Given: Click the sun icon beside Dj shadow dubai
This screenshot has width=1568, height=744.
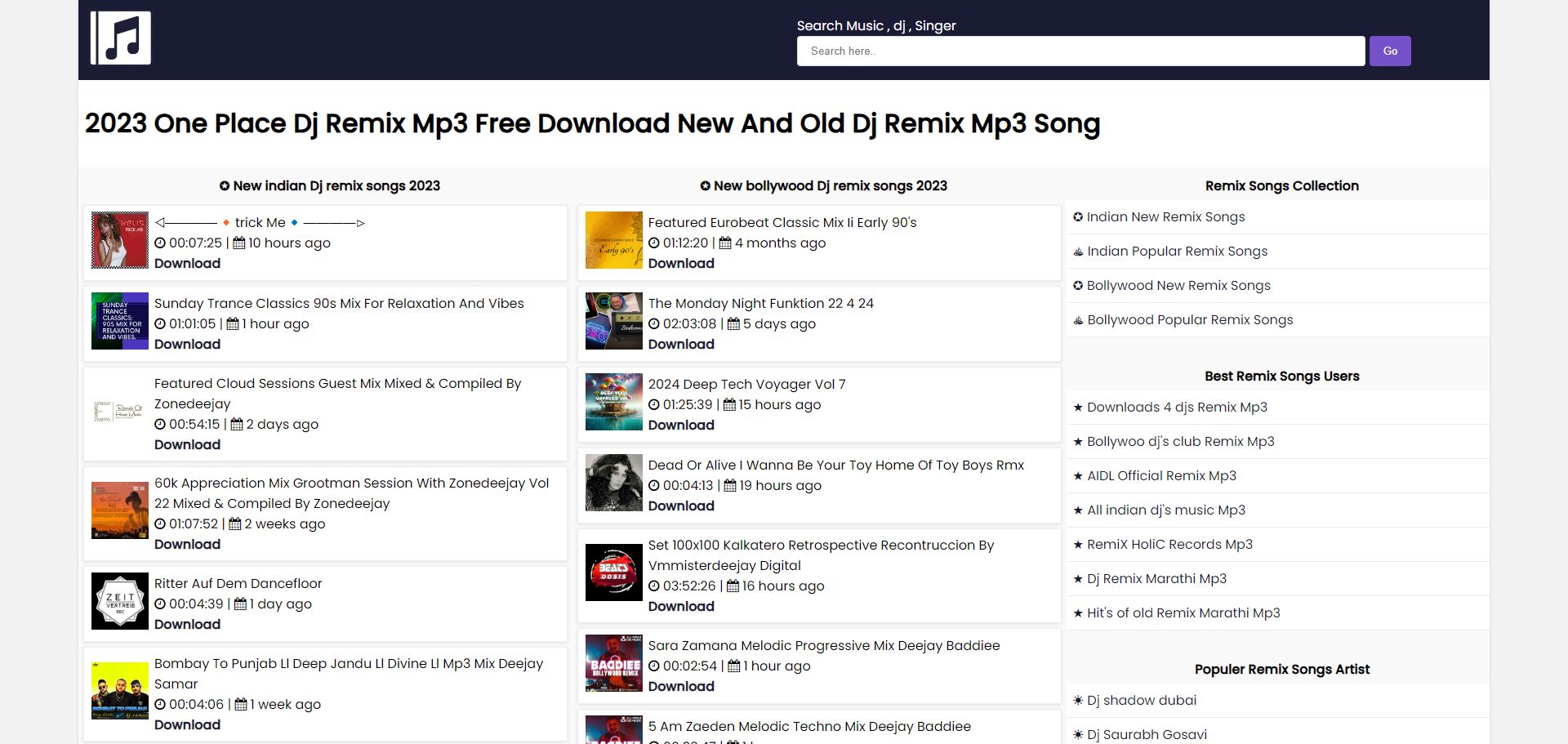Looking at the screenshot, I should click(x=1078, y=701).
